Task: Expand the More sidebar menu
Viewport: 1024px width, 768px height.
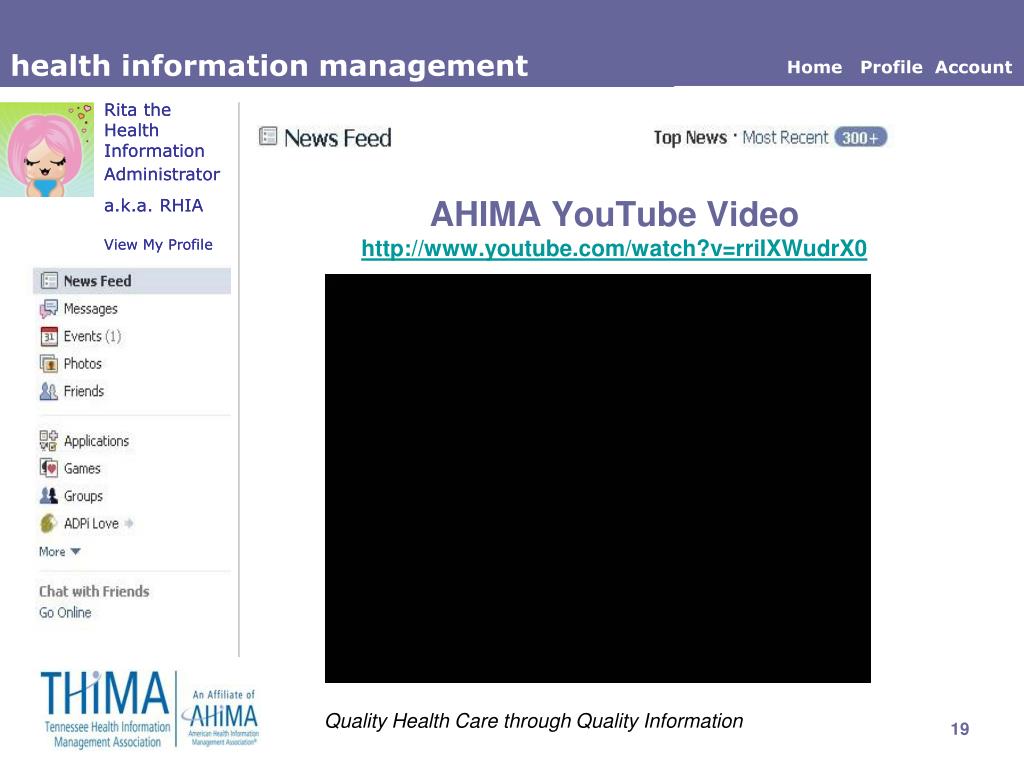Action: coord(59,552)
